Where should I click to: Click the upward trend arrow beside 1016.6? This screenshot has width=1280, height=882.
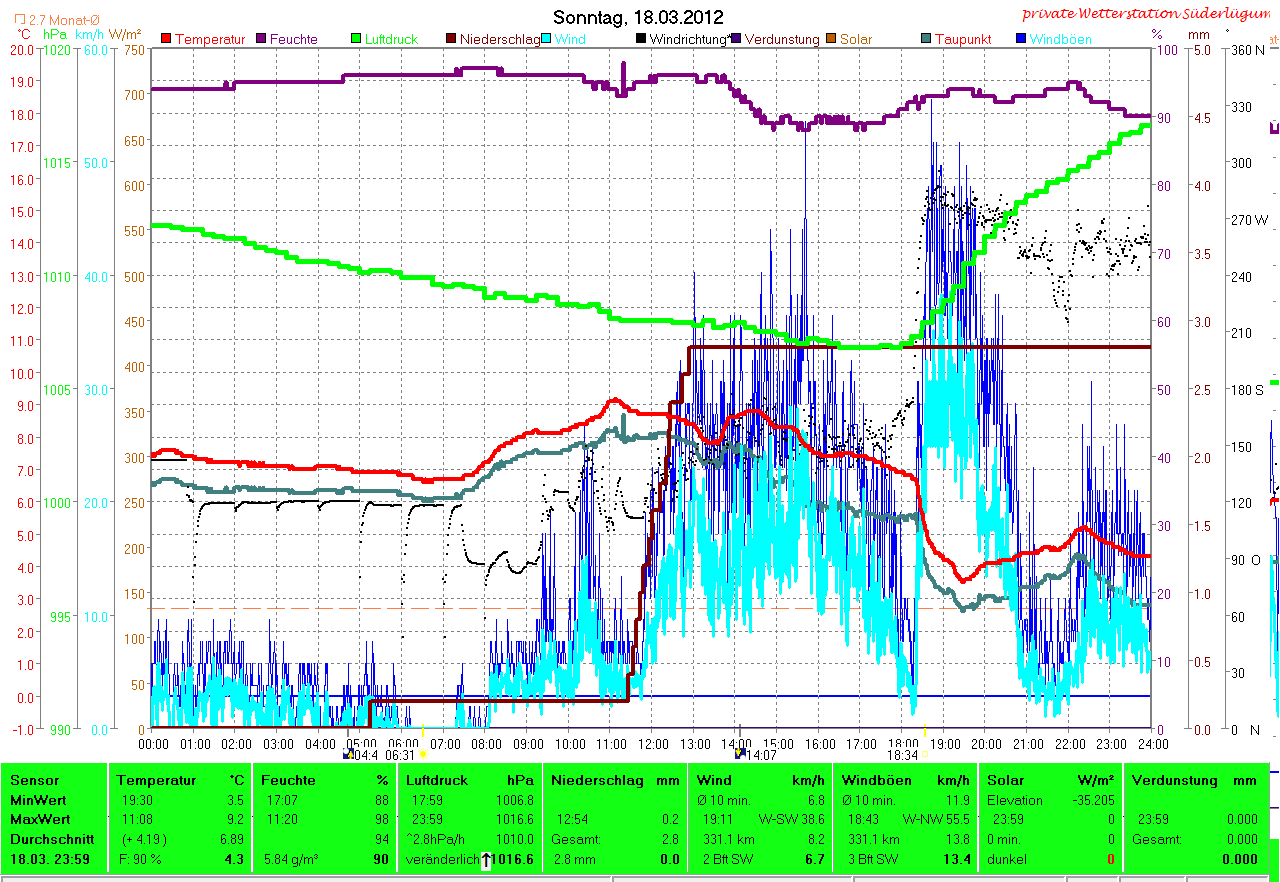tap(486, 859)
